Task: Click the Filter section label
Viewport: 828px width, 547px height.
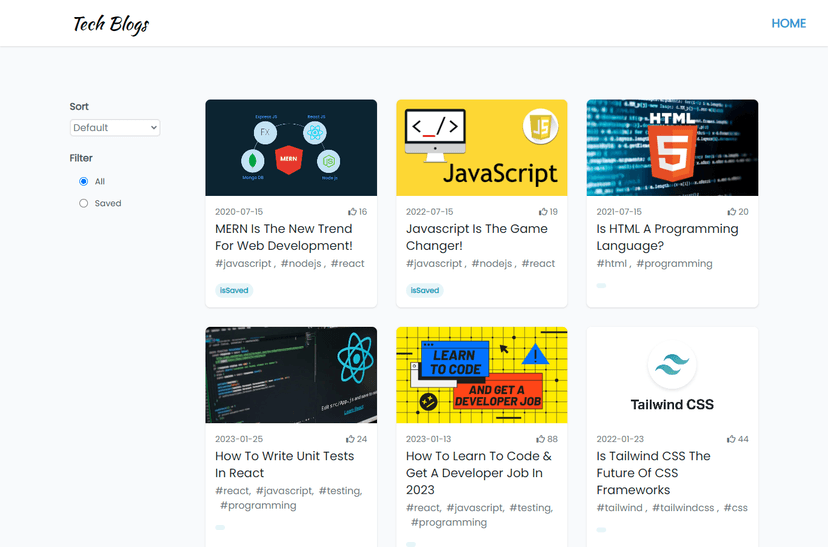Action: coord(81,158)
